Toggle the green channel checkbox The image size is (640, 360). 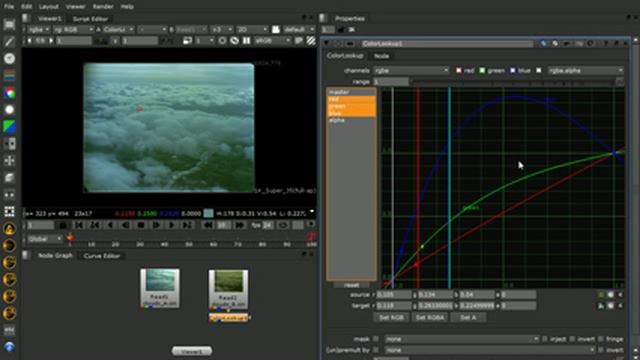coord(482,71)
